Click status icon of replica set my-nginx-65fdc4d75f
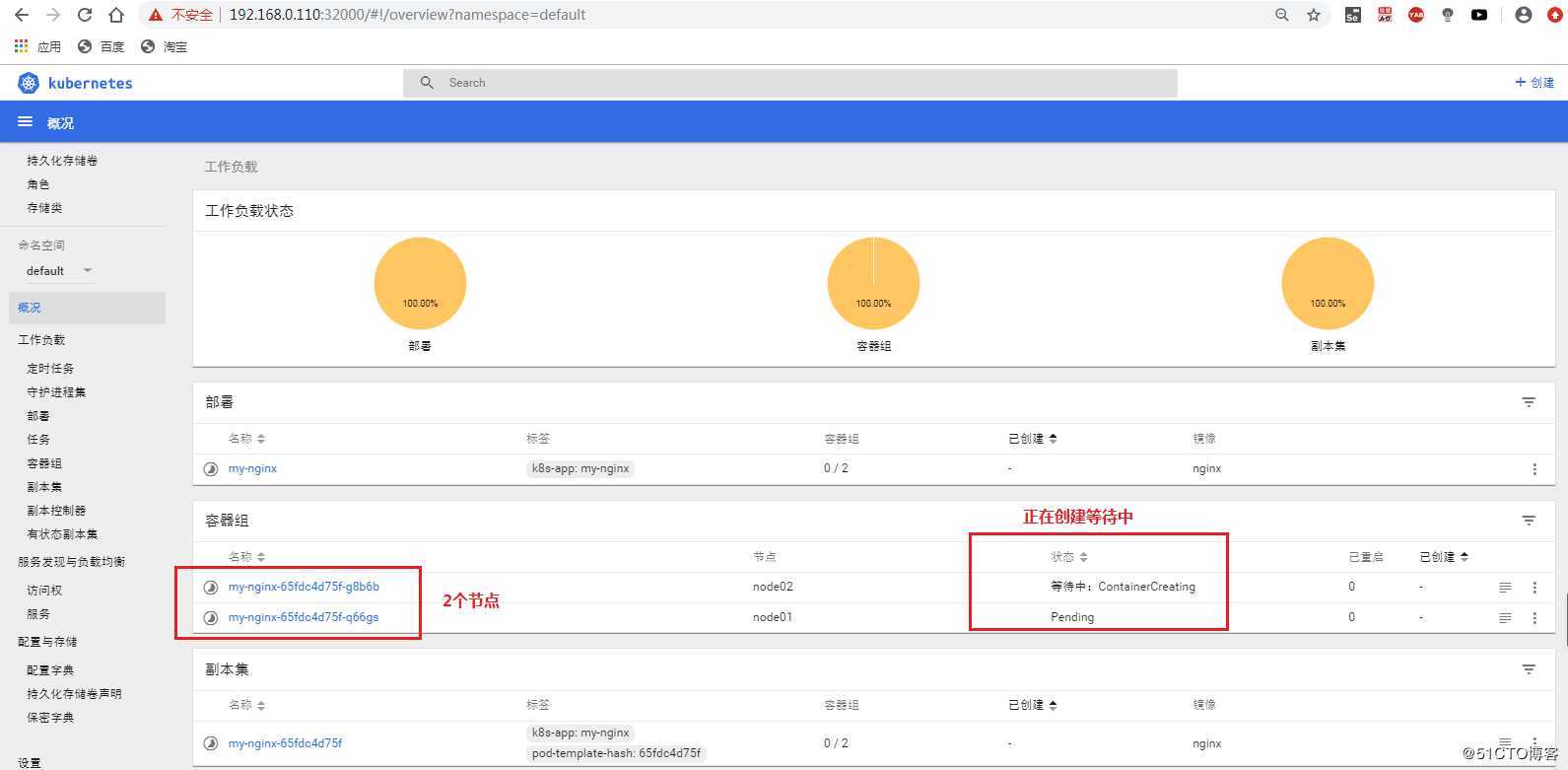This screenshot has height=770, width=1568. pos(211,743)
